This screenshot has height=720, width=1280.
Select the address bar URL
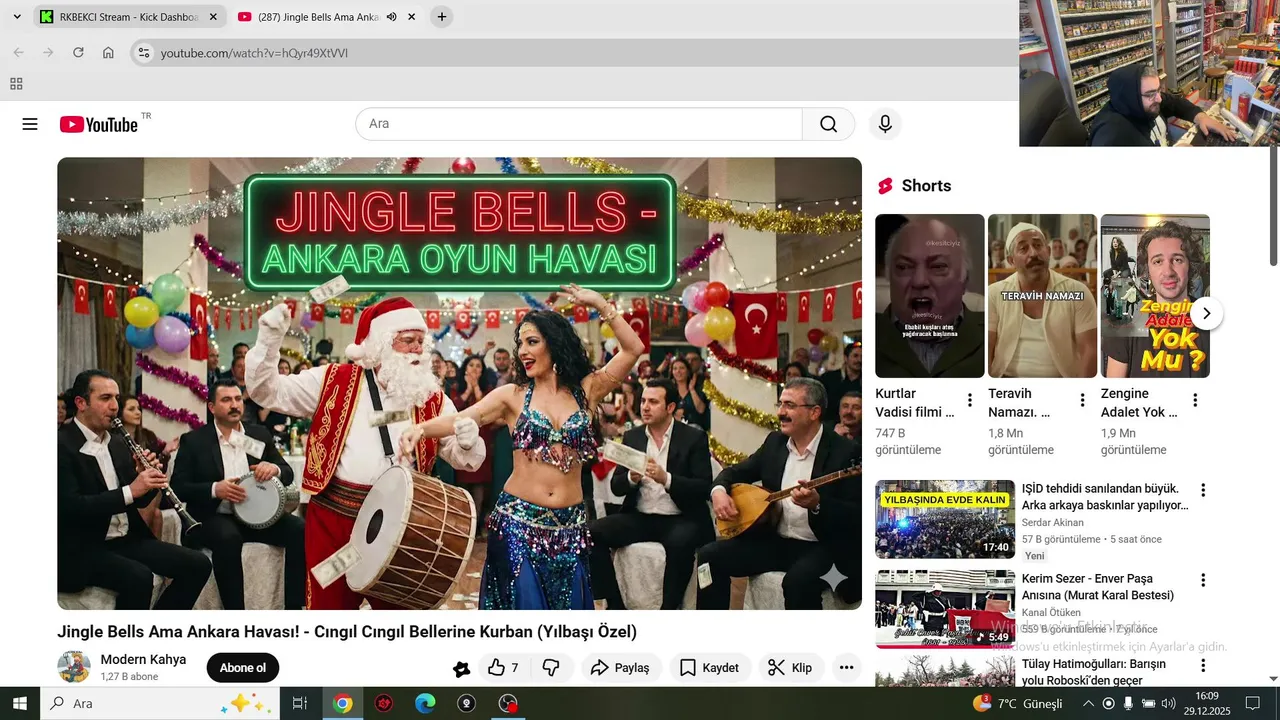pos(254,53)
